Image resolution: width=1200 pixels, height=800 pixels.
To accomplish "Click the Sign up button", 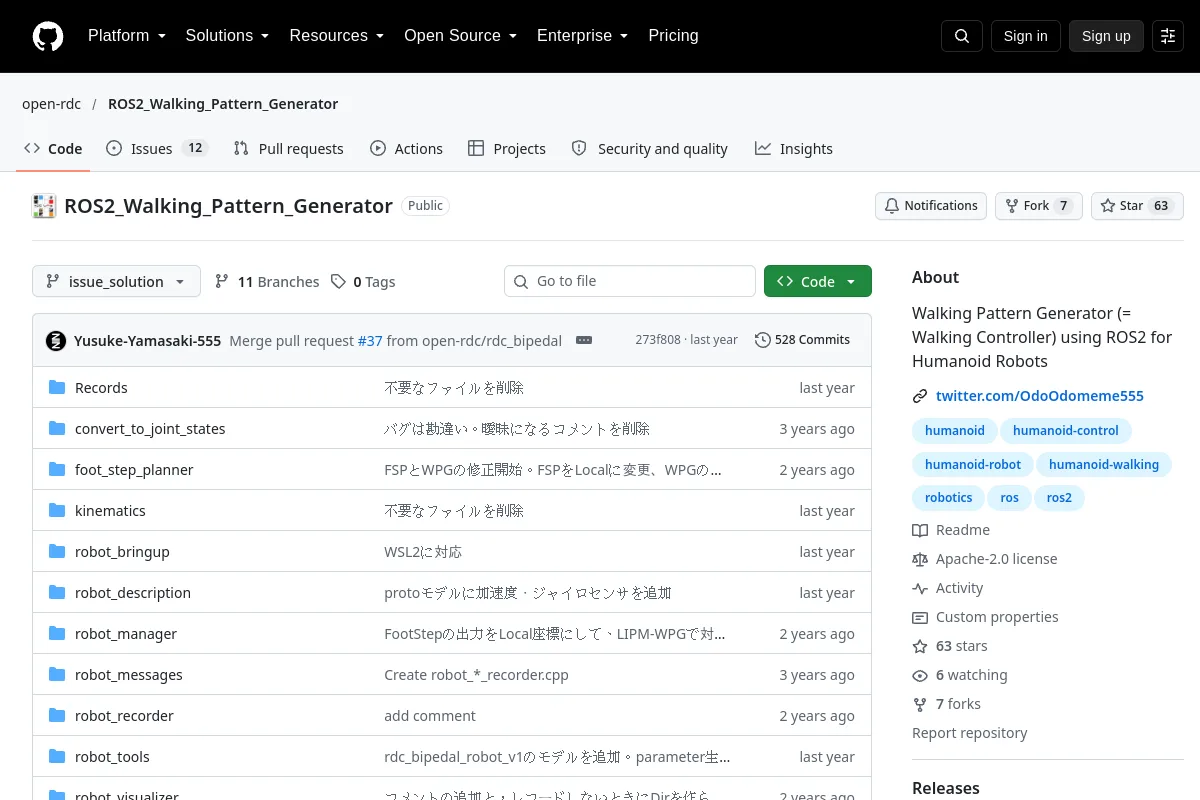I will 1106,36.
